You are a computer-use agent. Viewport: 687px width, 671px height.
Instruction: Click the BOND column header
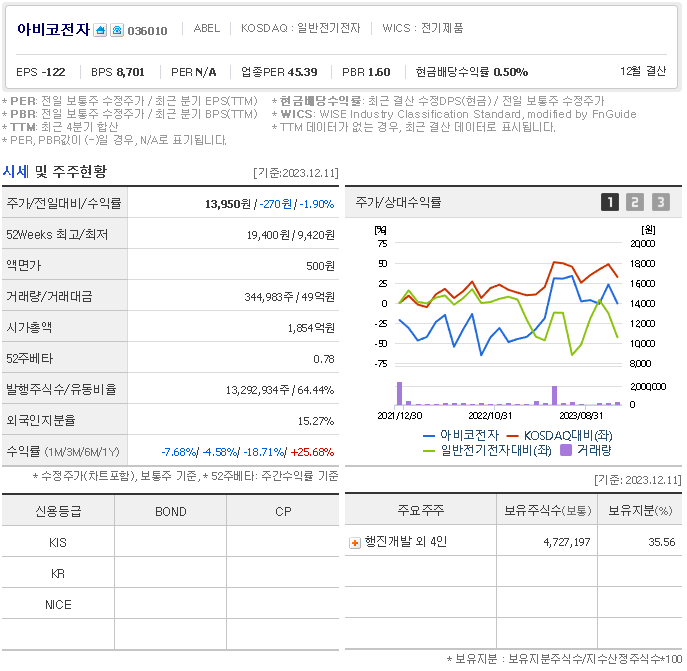[x=170, y=511]
